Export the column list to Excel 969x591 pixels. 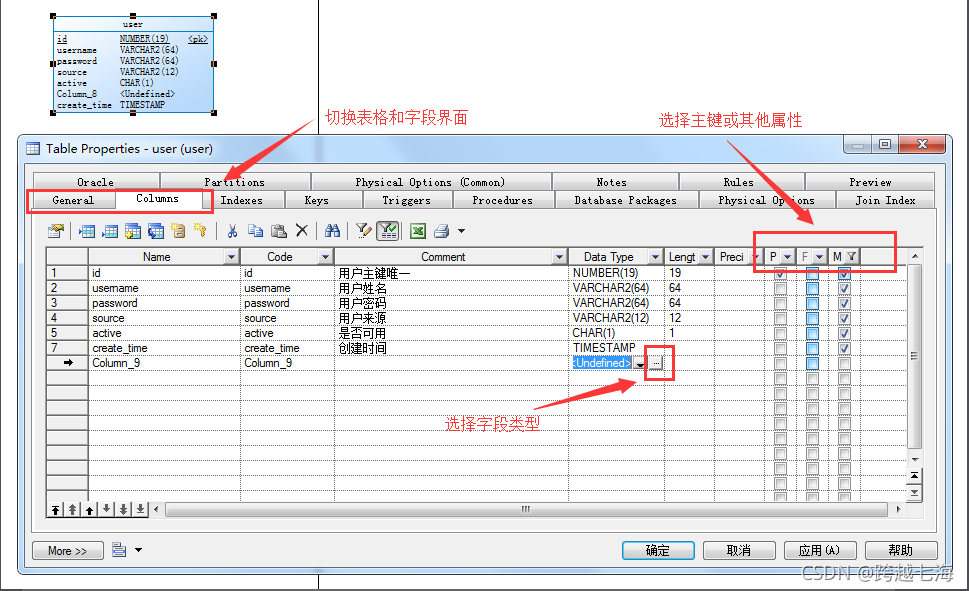pos(418,231)
